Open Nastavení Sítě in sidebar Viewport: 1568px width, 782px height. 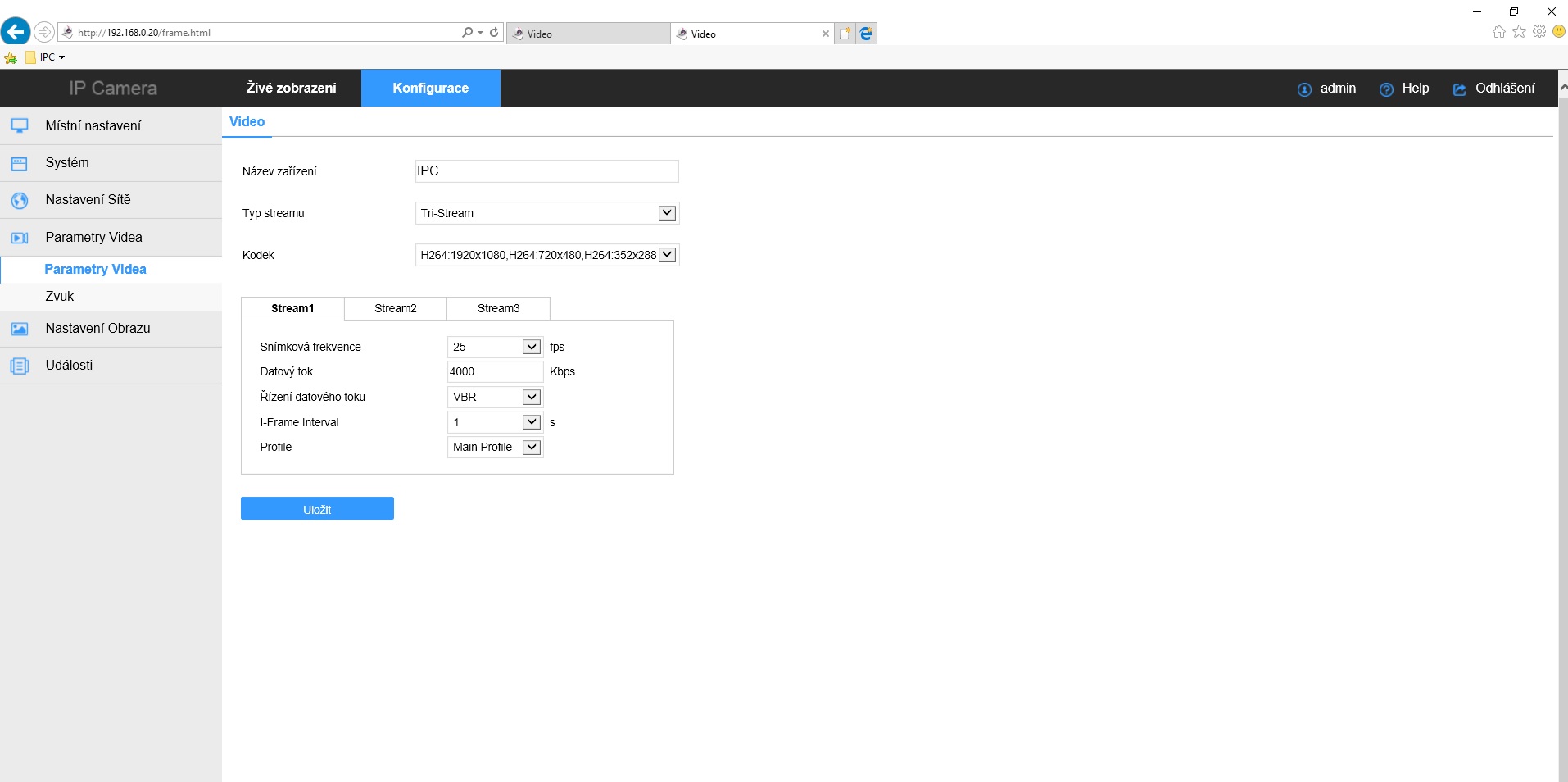click(111, 200)
